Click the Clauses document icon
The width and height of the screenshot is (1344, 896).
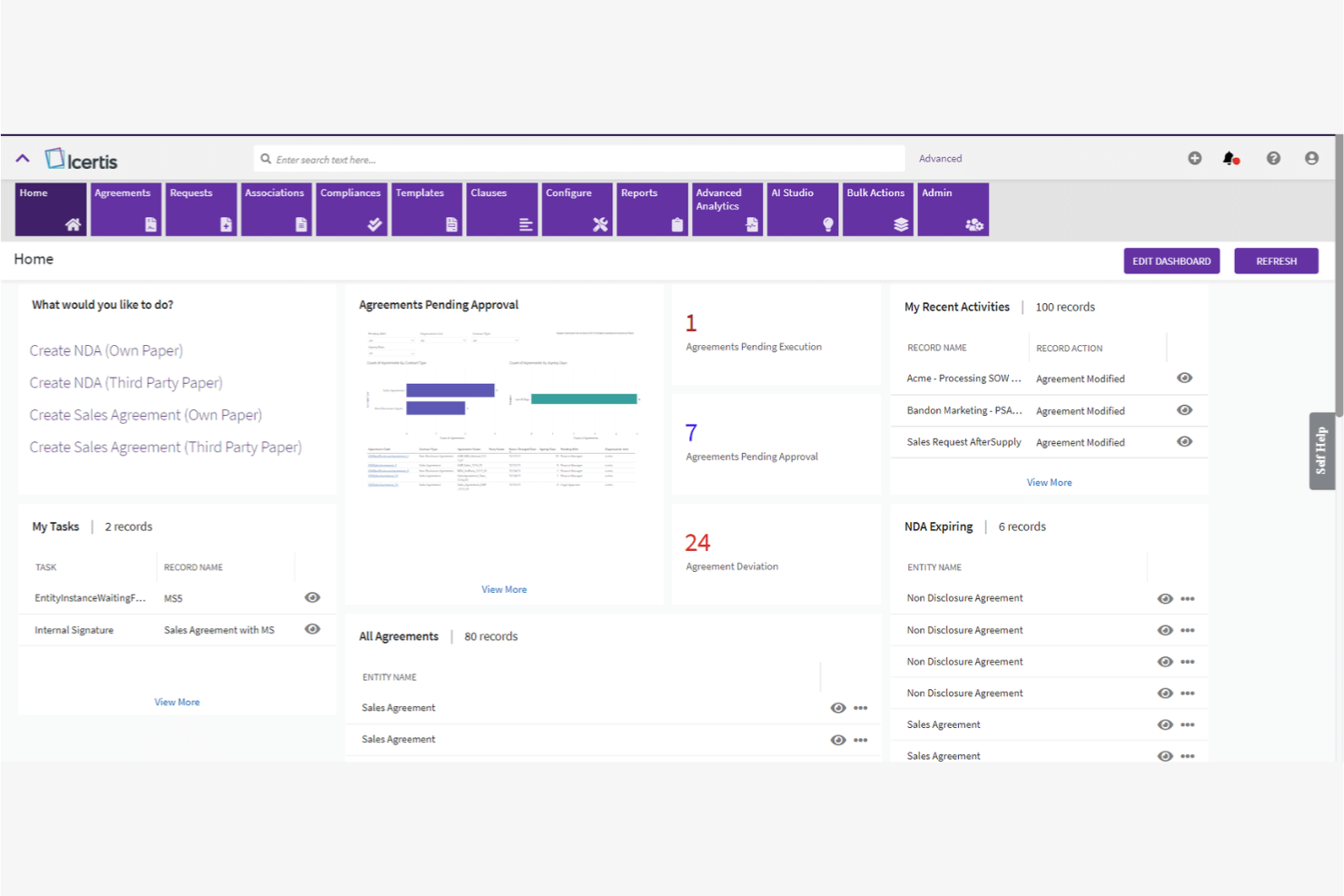click(x=527, y=224)
